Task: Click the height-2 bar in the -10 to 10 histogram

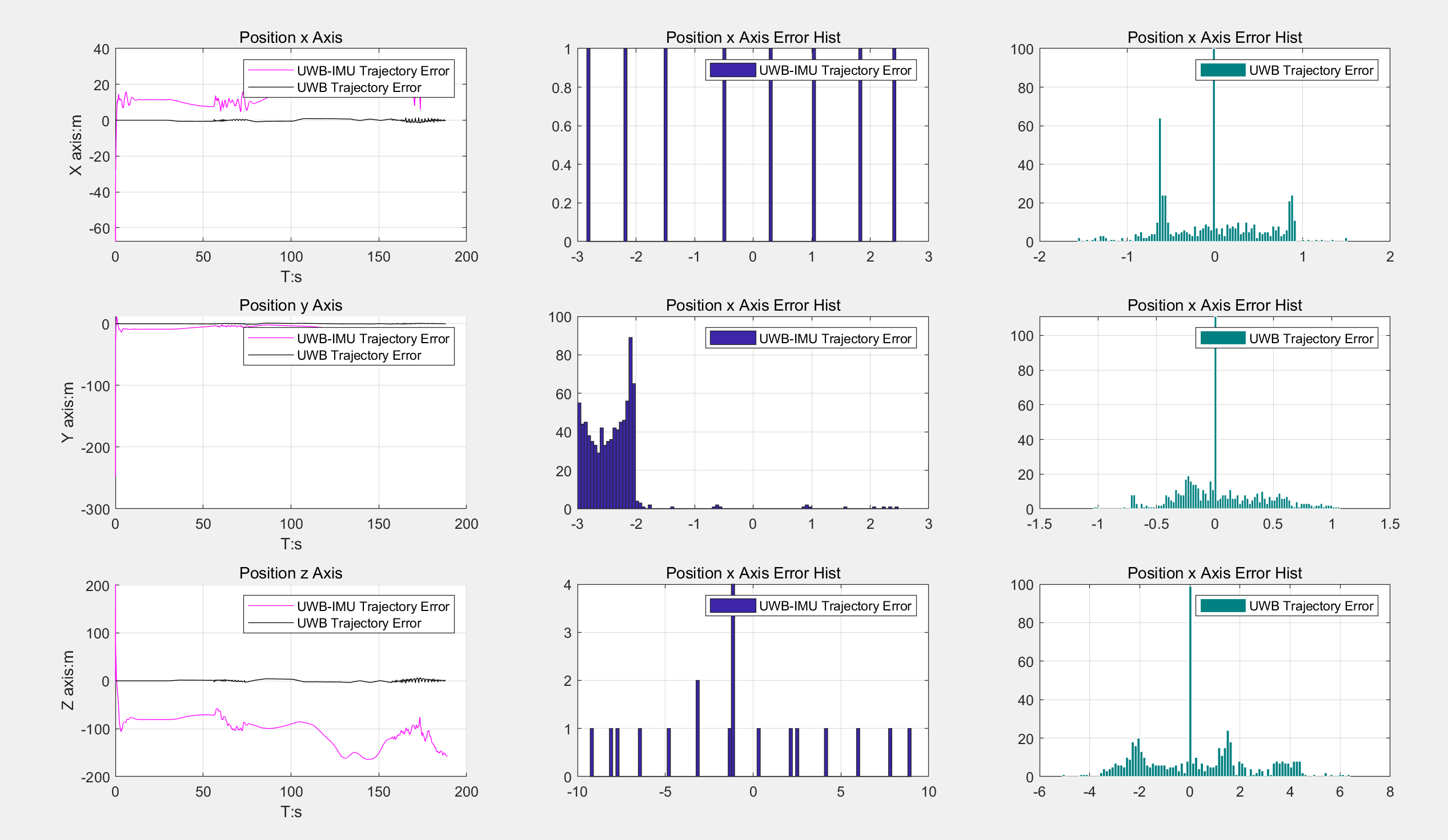Action: pos(697,728)
